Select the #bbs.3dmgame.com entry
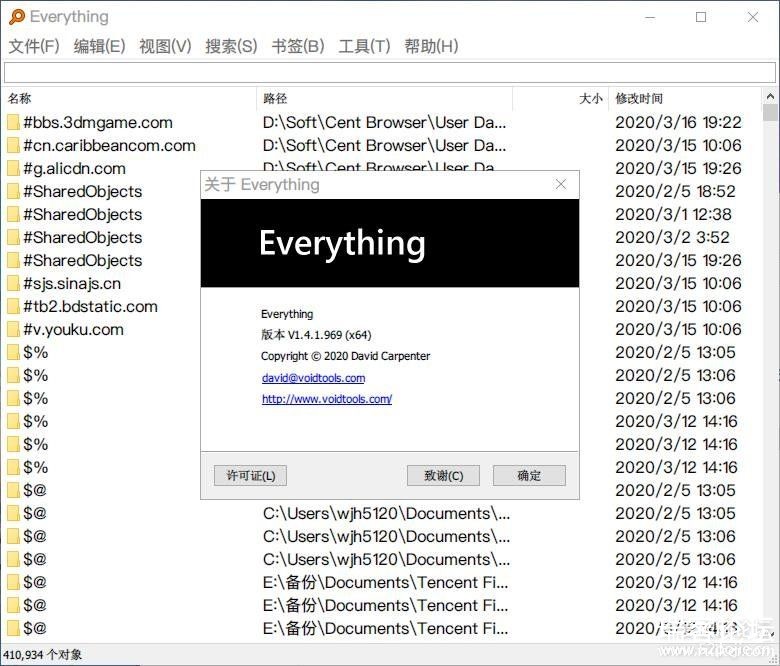 [98, 122]
